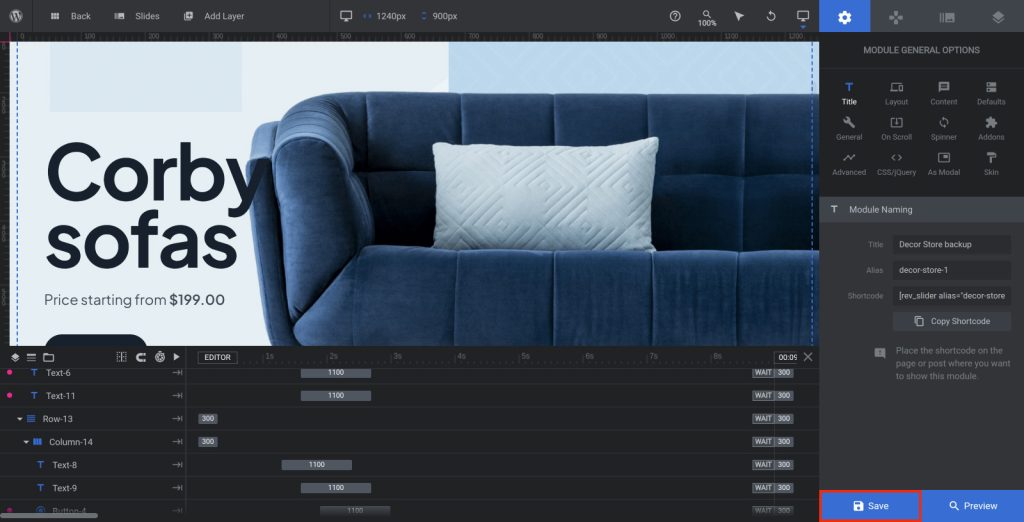This screenshot has width=1024, height=522.
Task: Collapse the Module Naming panel header
Action: (921, 210)
